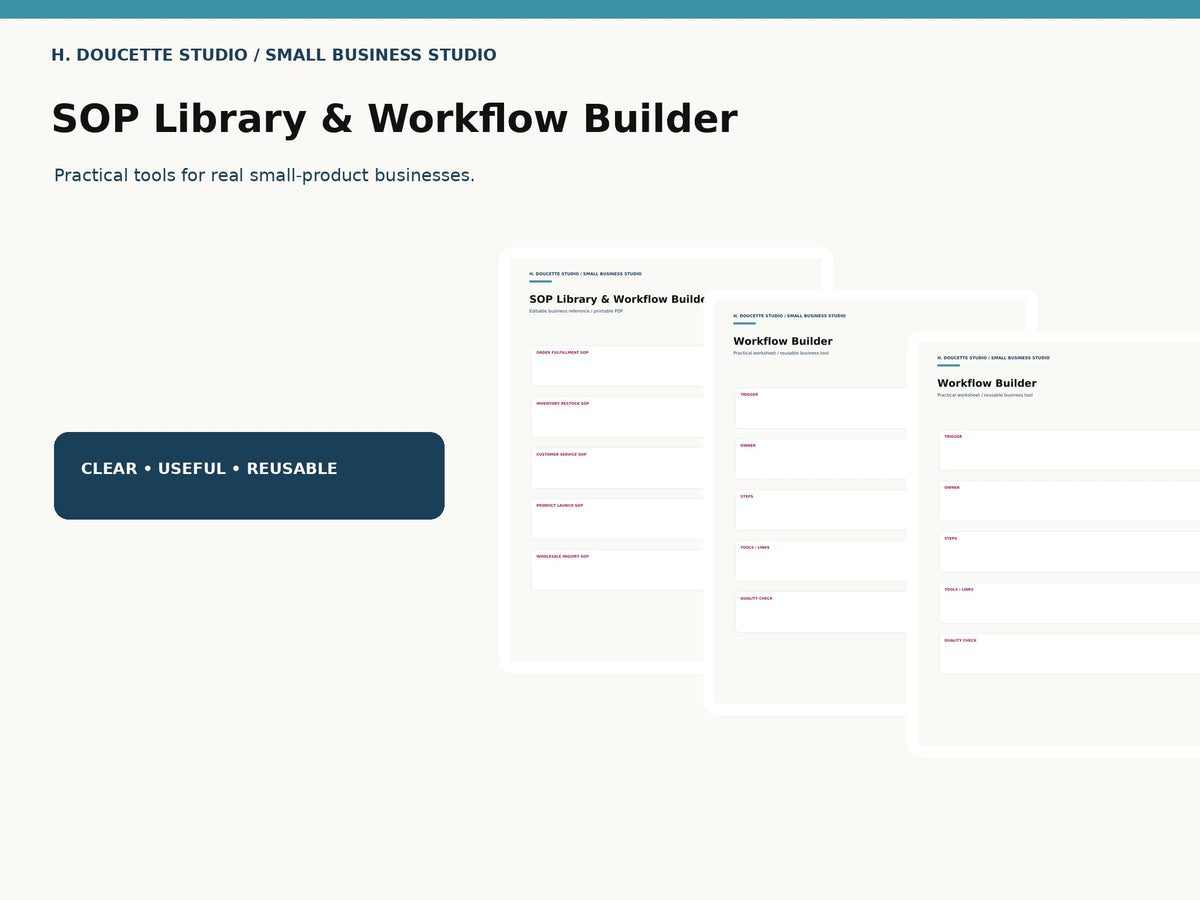This screenshot has height=900, width=1200.
Task: Click the Workflow Builder heading on the front page
Action: pyautogui.click(x=987, y=383)
